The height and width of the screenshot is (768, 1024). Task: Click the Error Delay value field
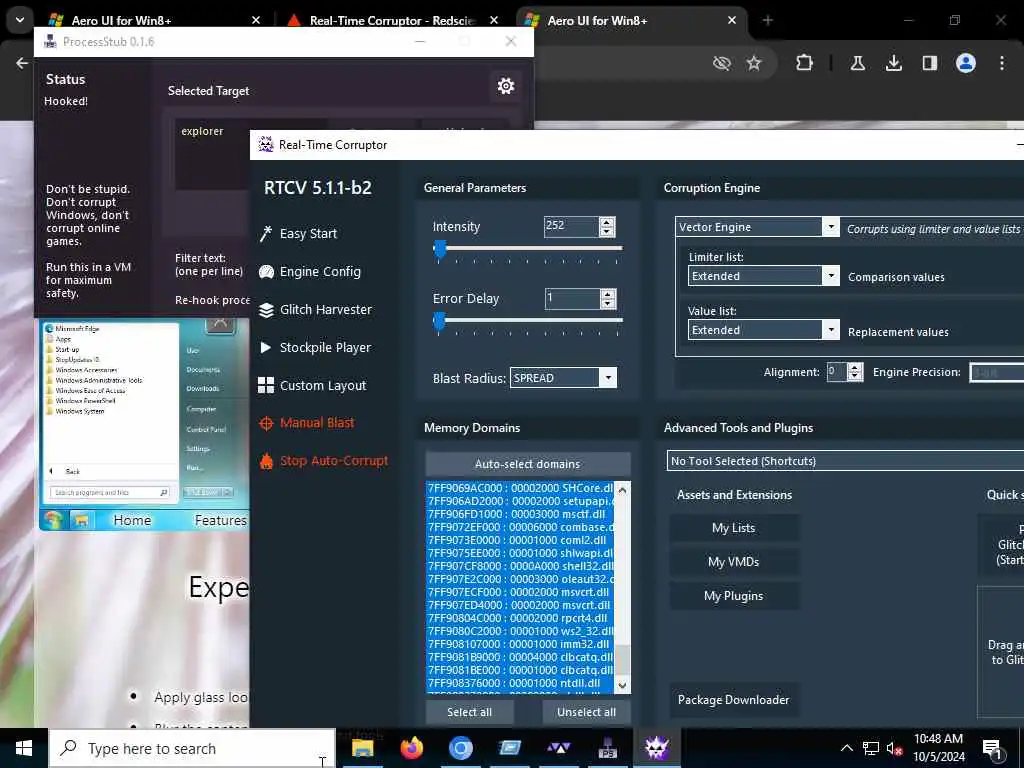point(572,298)
